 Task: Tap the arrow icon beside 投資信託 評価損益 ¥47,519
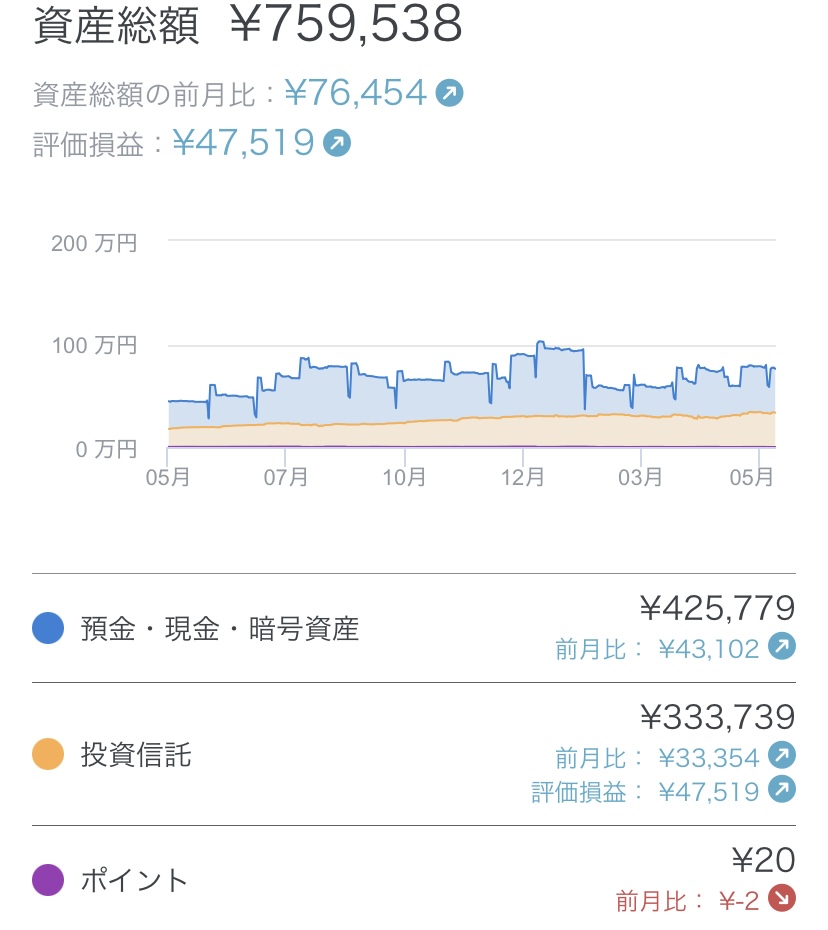pos(781,792)
